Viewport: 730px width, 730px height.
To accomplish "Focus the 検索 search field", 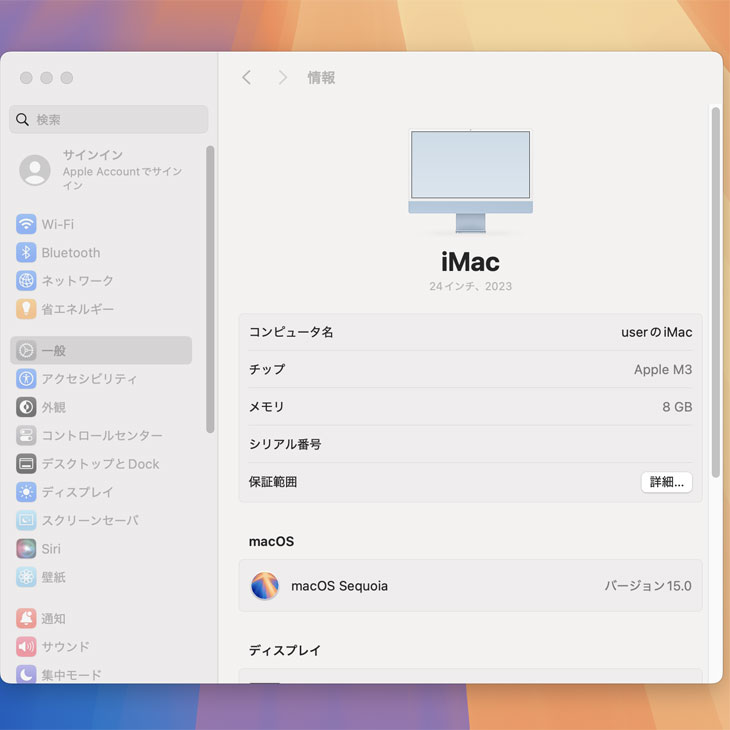I will coord(108,120).
